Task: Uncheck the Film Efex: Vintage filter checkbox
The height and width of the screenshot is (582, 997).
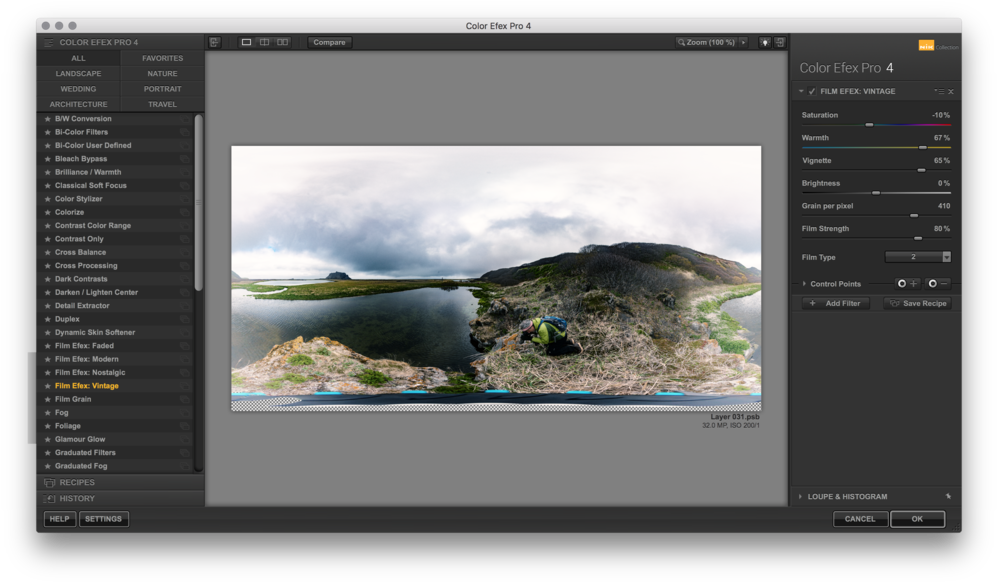Action: 812,92
